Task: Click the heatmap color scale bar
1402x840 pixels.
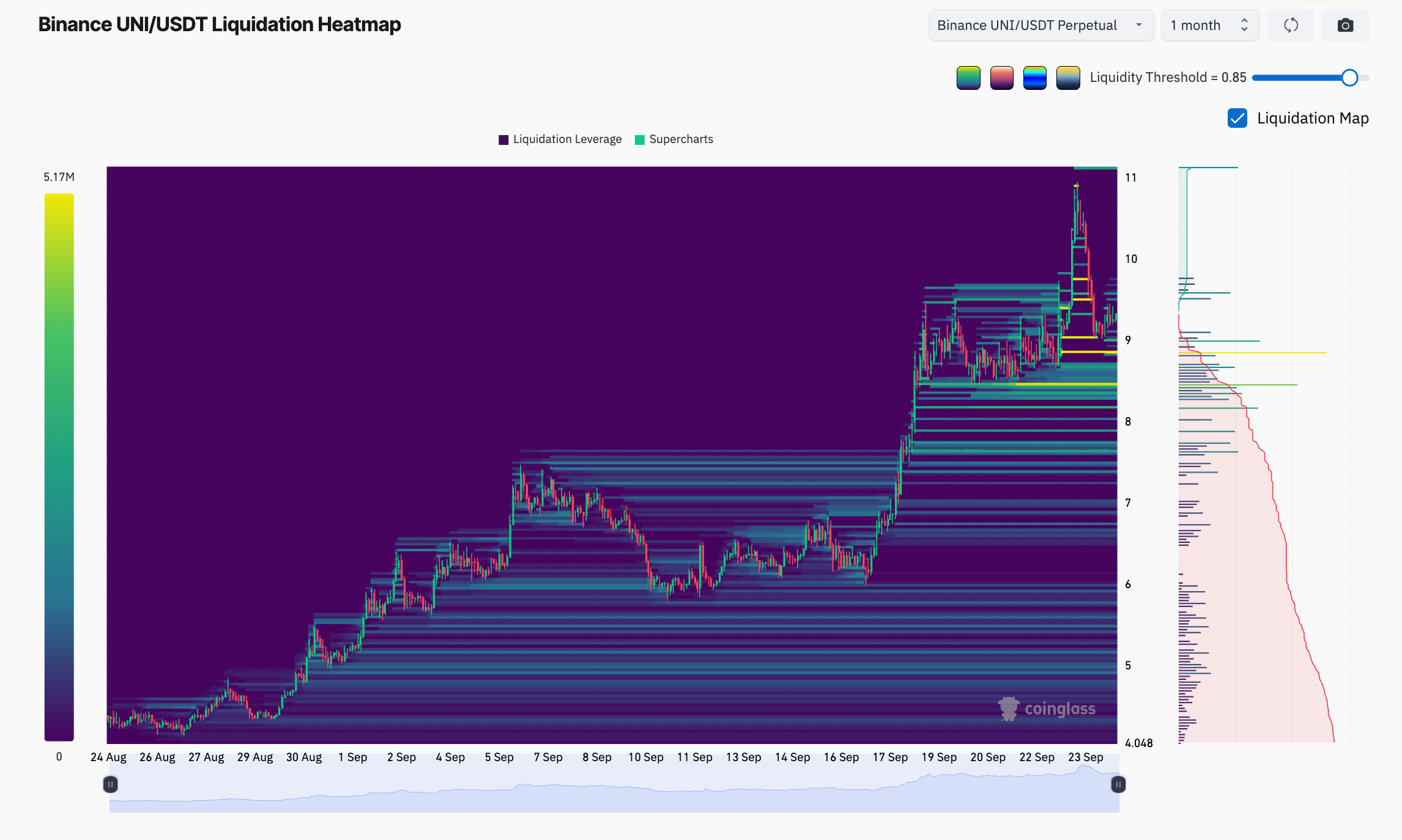Action: [59, 467]
